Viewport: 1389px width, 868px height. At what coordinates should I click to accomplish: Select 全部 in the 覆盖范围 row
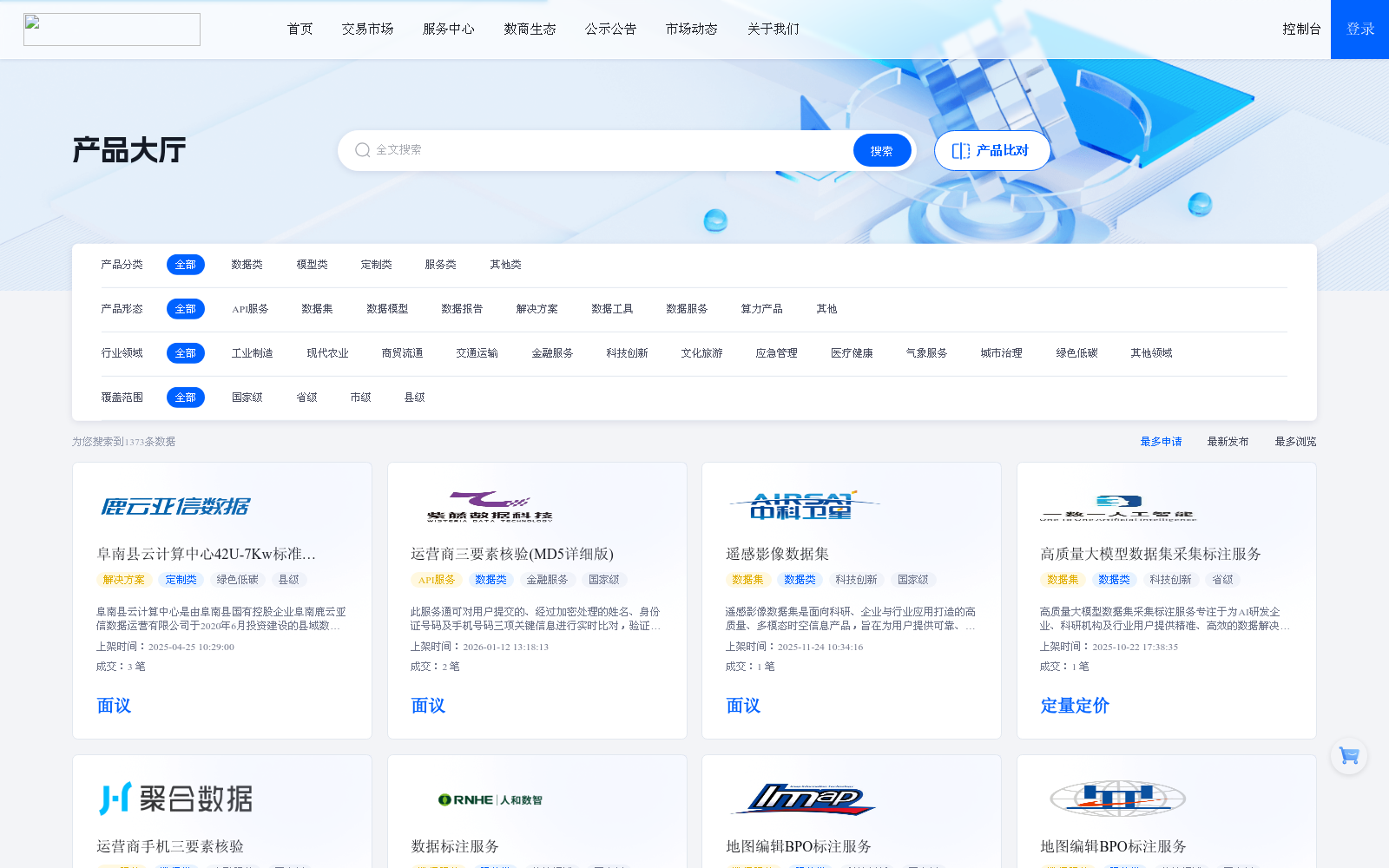click(186, 398)
